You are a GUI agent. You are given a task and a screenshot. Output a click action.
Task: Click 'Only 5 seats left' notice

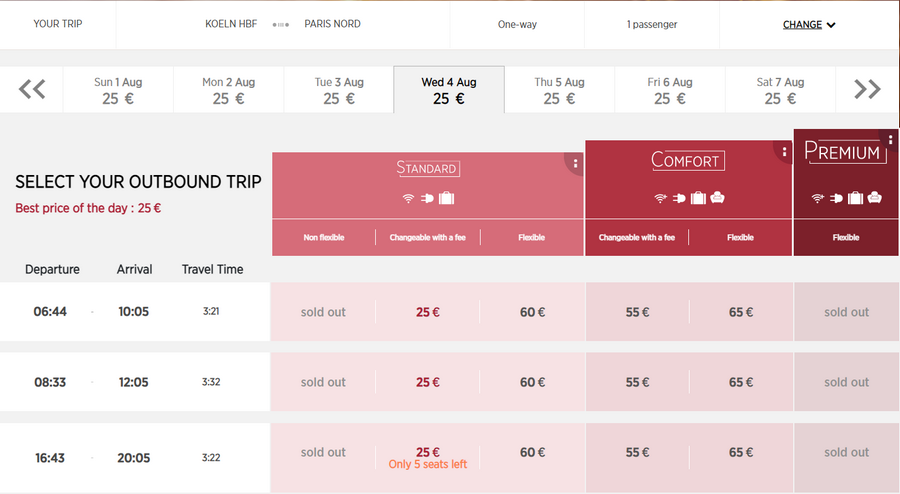point(428,464)
